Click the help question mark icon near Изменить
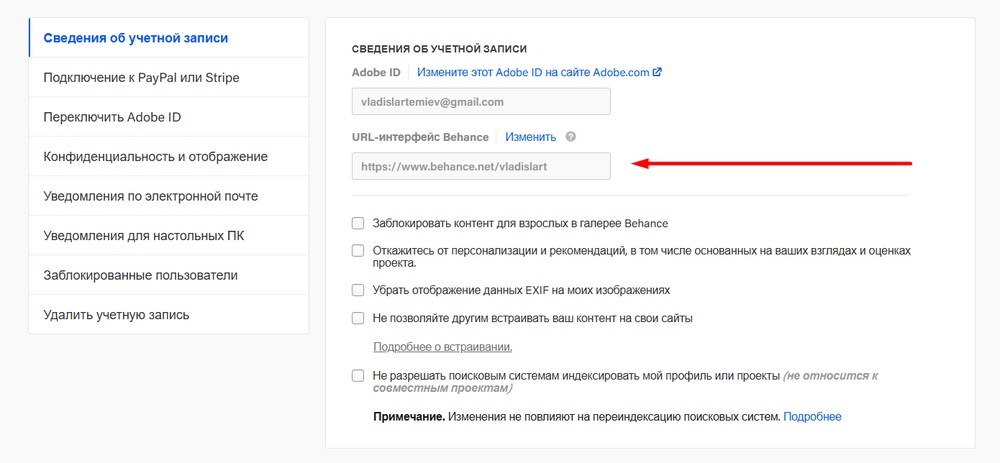1000x463 pixels. pyautogui.click(x=571, y=136)
